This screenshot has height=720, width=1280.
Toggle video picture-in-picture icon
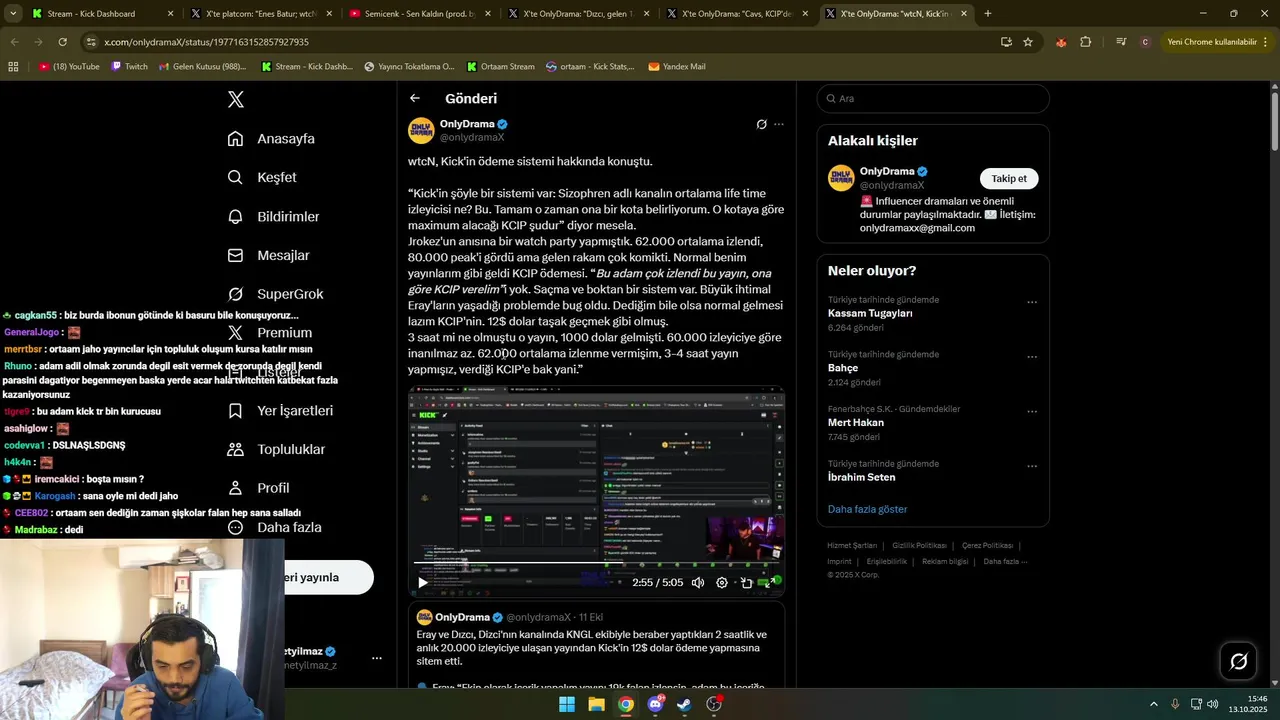746,582
